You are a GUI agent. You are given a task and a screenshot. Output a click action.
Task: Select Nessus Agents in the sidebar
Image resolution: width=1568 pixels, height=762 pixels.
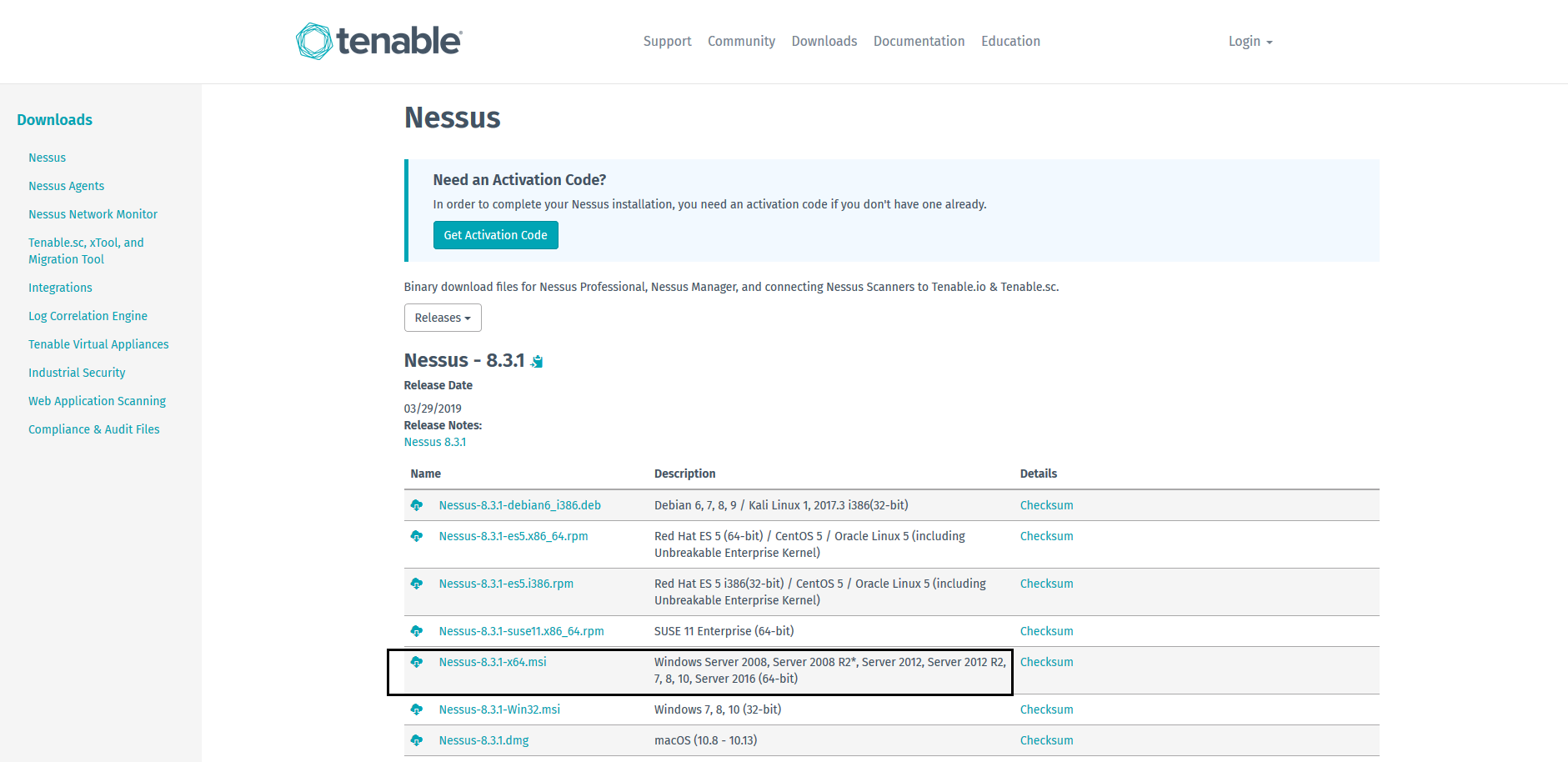tap(67, 186)
